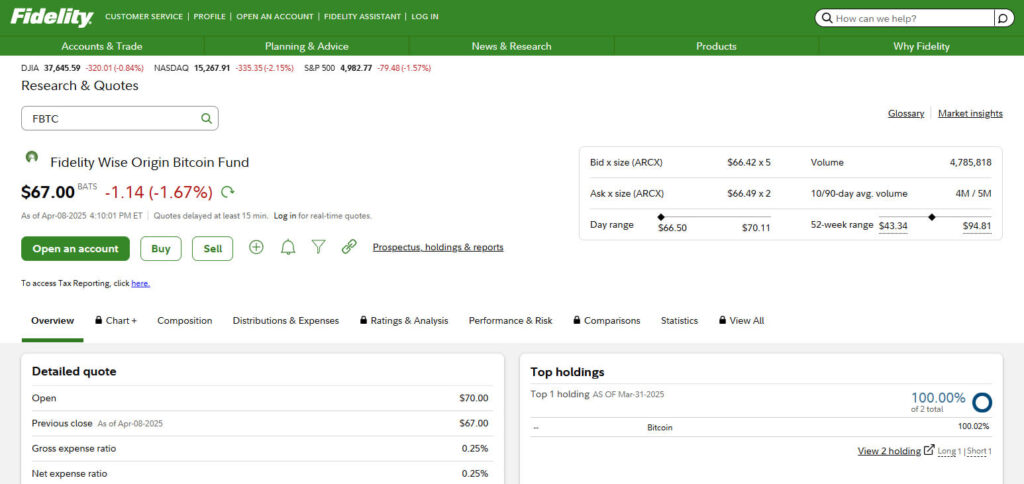Open Prospectus, holdings & reports link
Screen dimensions: 1024x484
438,247
